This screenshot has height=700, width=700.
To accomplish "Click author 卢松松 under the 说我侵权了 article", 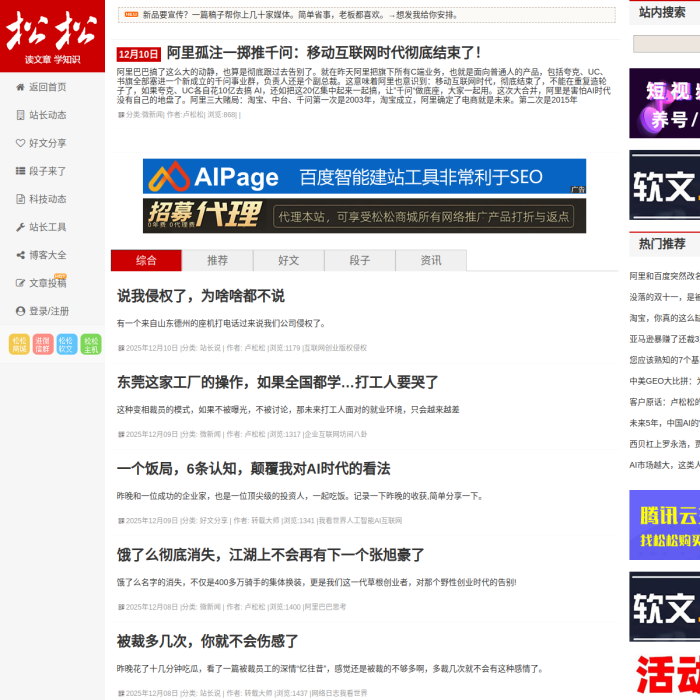I will click(255, 348).
